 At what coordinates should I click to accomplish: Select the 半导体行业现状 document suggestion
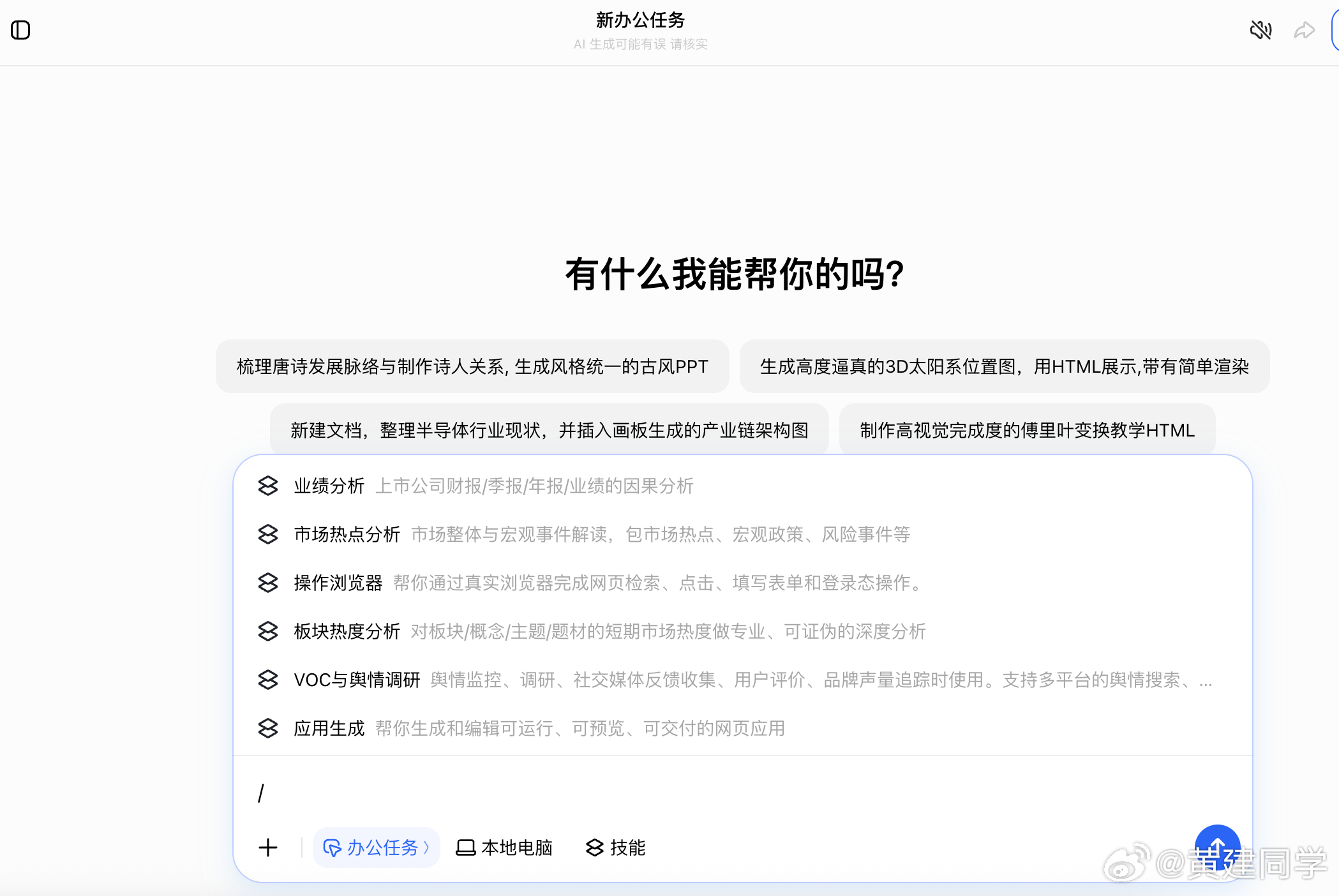click(x=550, y=430)
